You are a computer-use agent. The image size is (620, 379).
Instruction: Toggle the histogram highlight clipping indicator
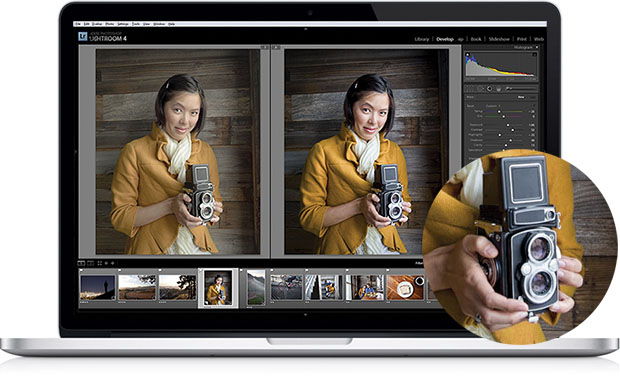[535, 55]
